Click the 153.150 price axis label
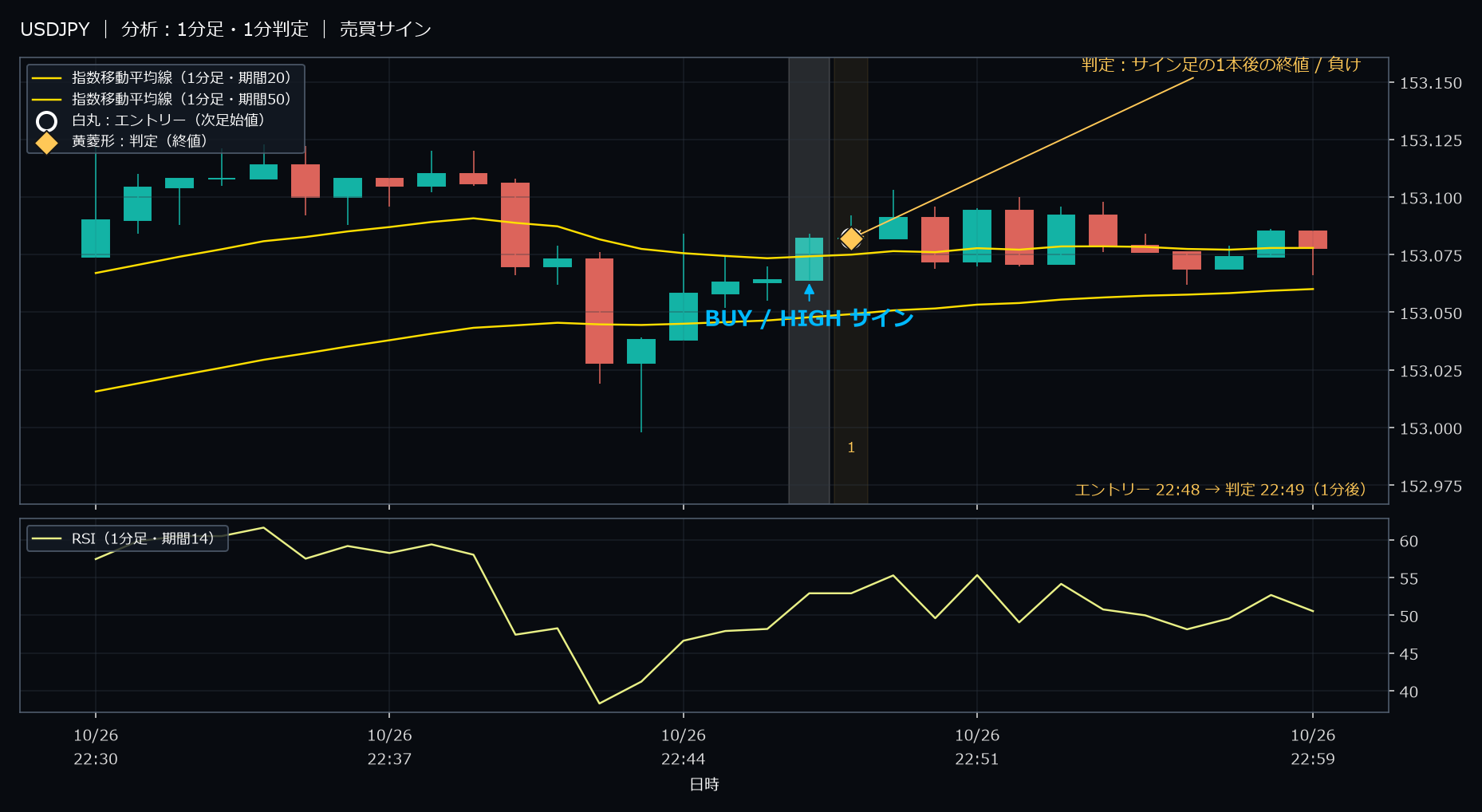 (x=1431, y=83)
